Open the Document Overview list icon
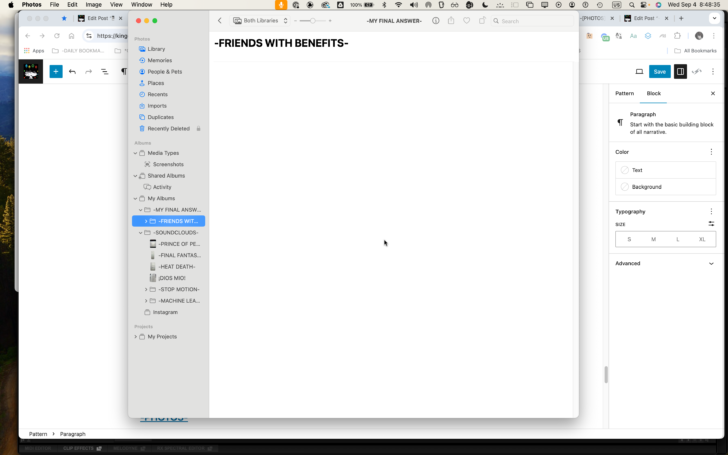Screen dimensions: 728x455 (x=105, y=72)
